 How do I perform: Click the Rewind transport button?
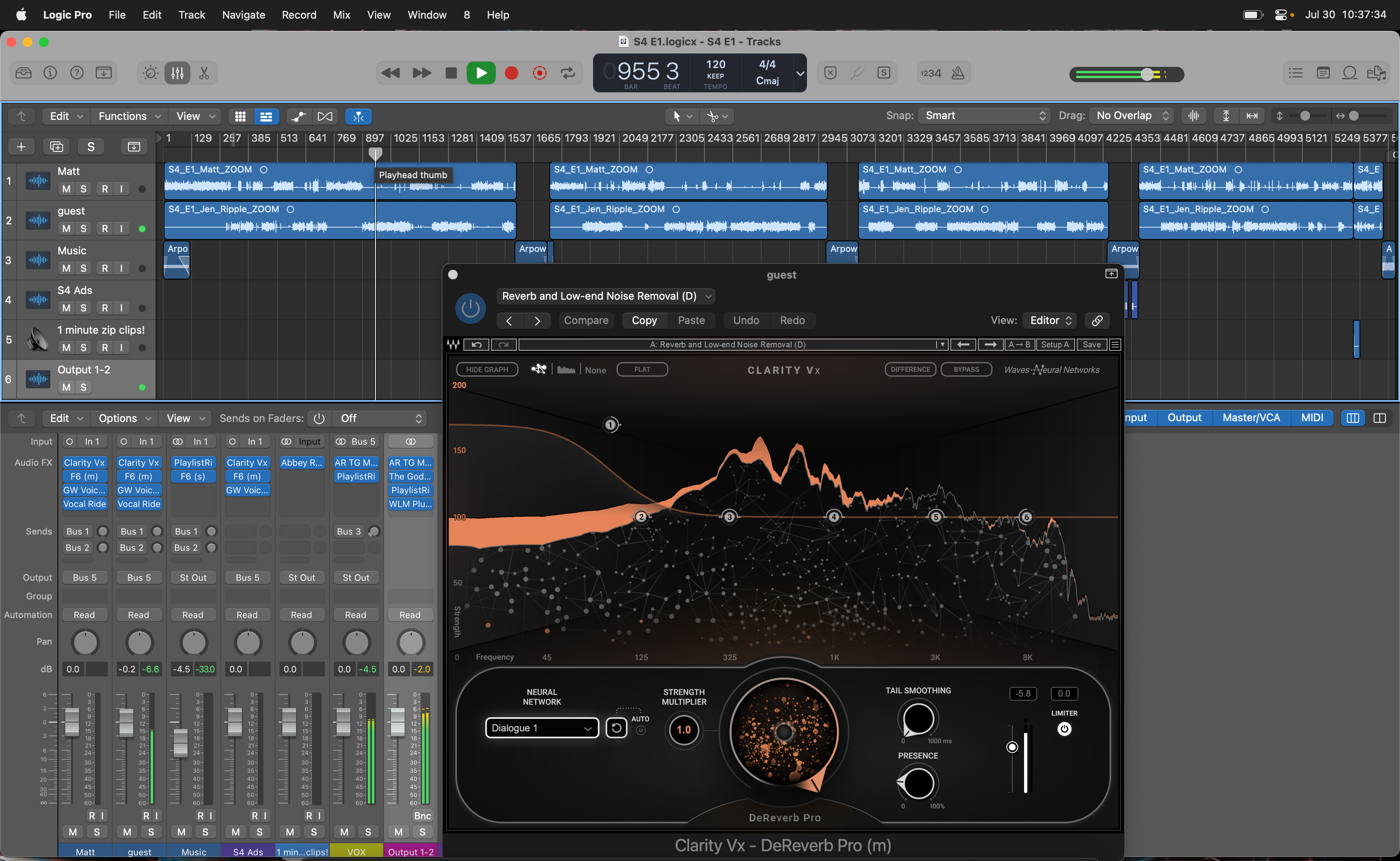coord(391,73)
